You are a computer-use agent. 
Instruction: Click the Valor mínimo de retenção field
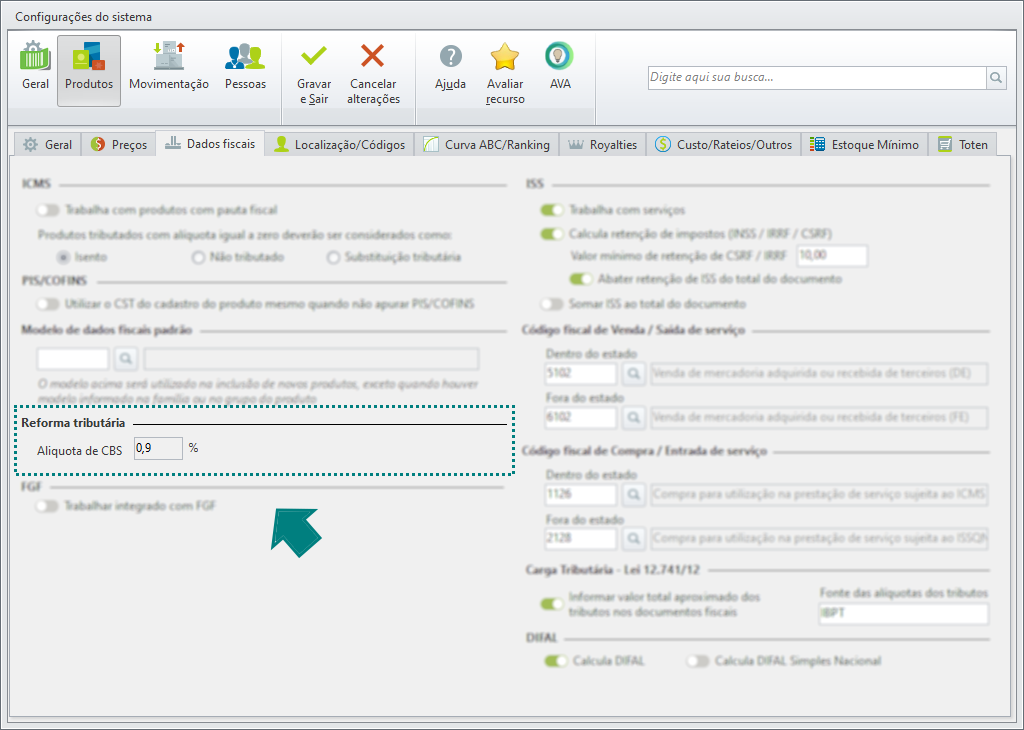pyautogui.click(x=833, y=255)
